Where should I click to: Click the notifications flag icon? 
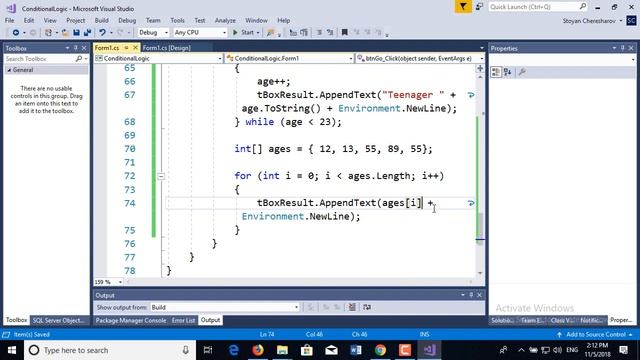pos(463,7)
